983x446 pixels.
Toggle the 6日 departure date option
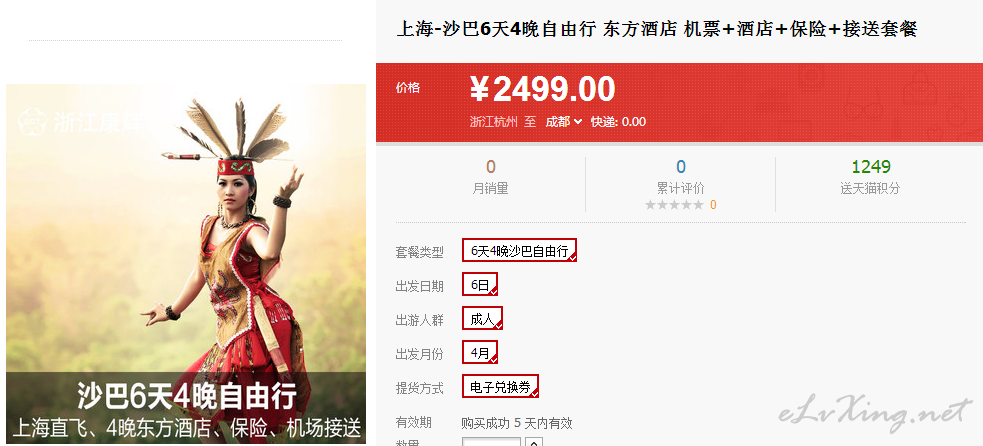point(480,284)
